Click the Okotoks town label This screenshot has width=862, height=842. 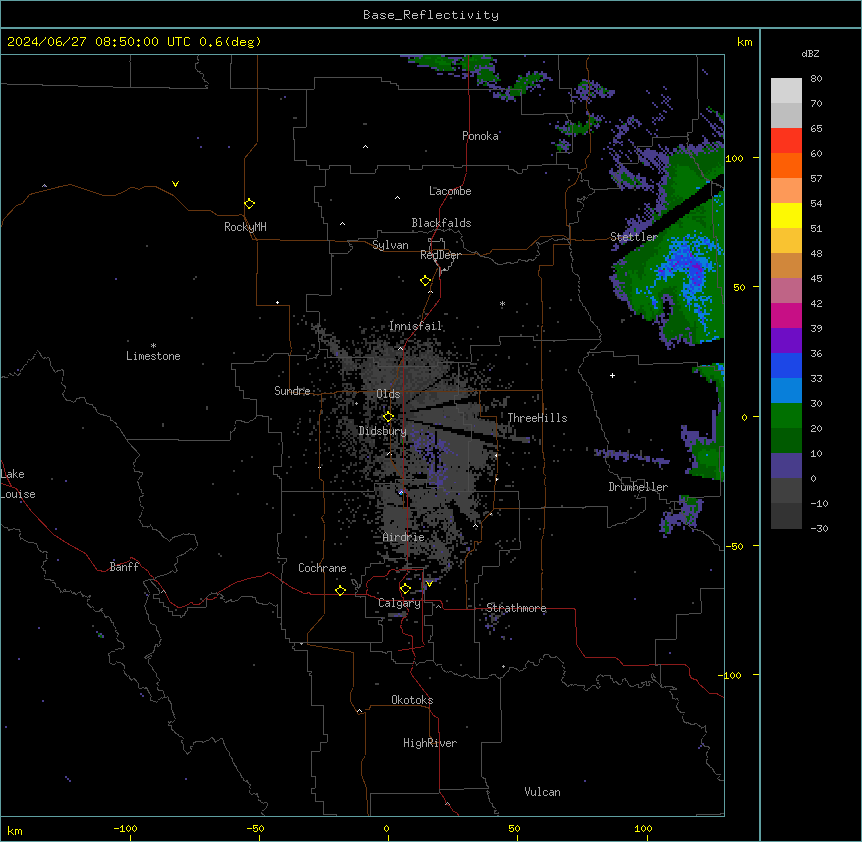pos(412,700)
